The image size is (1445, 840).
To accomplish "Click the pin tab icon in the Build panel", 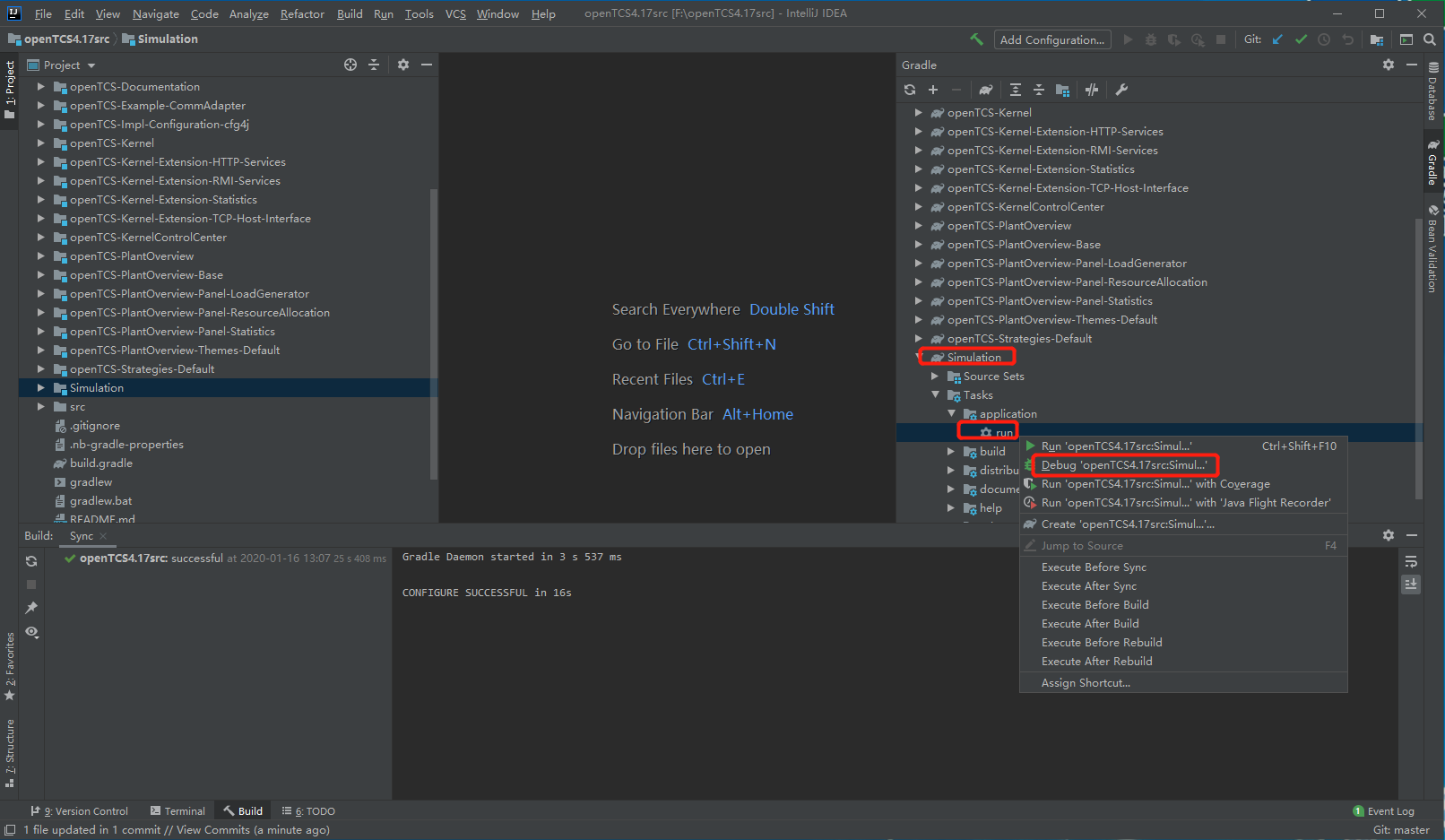I will coord(31,608).
